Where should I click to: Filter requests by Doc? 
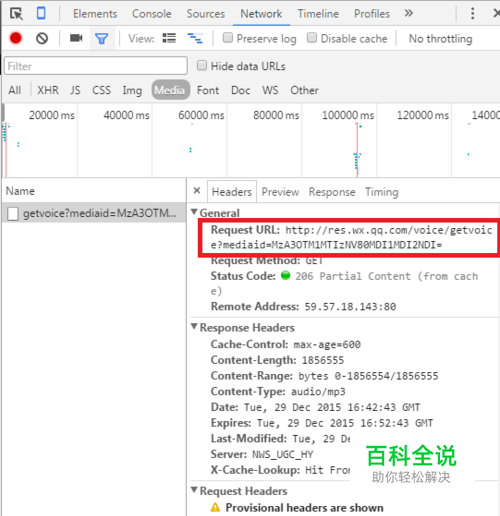click(x=240, y=90)
